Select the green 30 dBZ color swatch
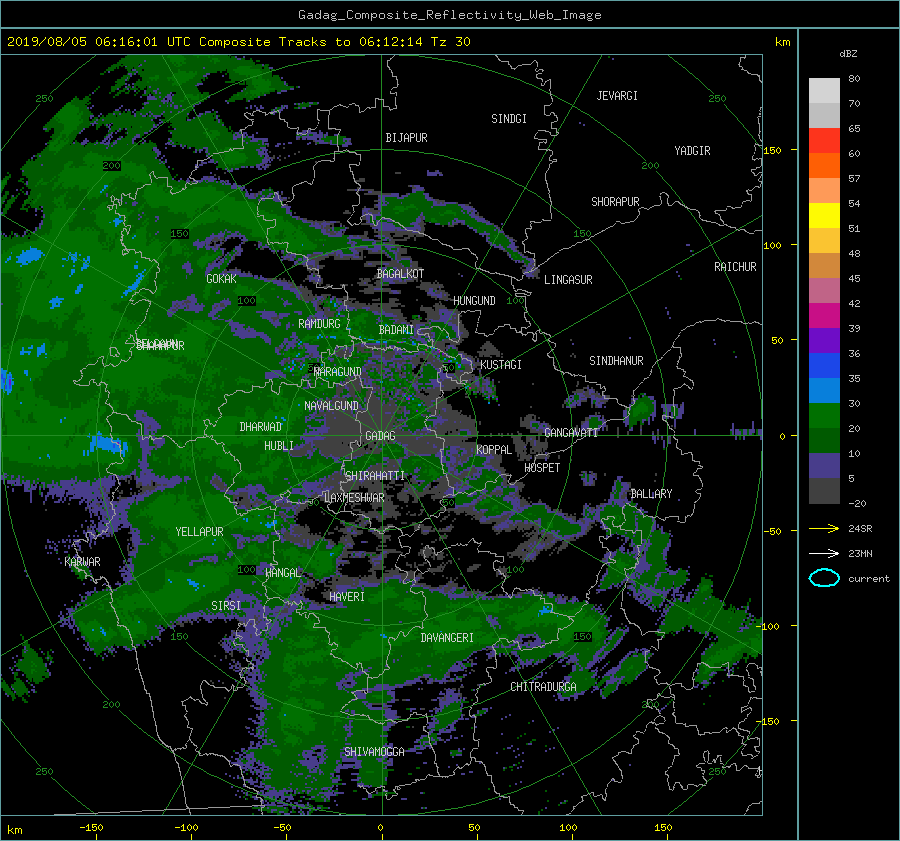Screen dimensions: 900x841 coord(824,416)
